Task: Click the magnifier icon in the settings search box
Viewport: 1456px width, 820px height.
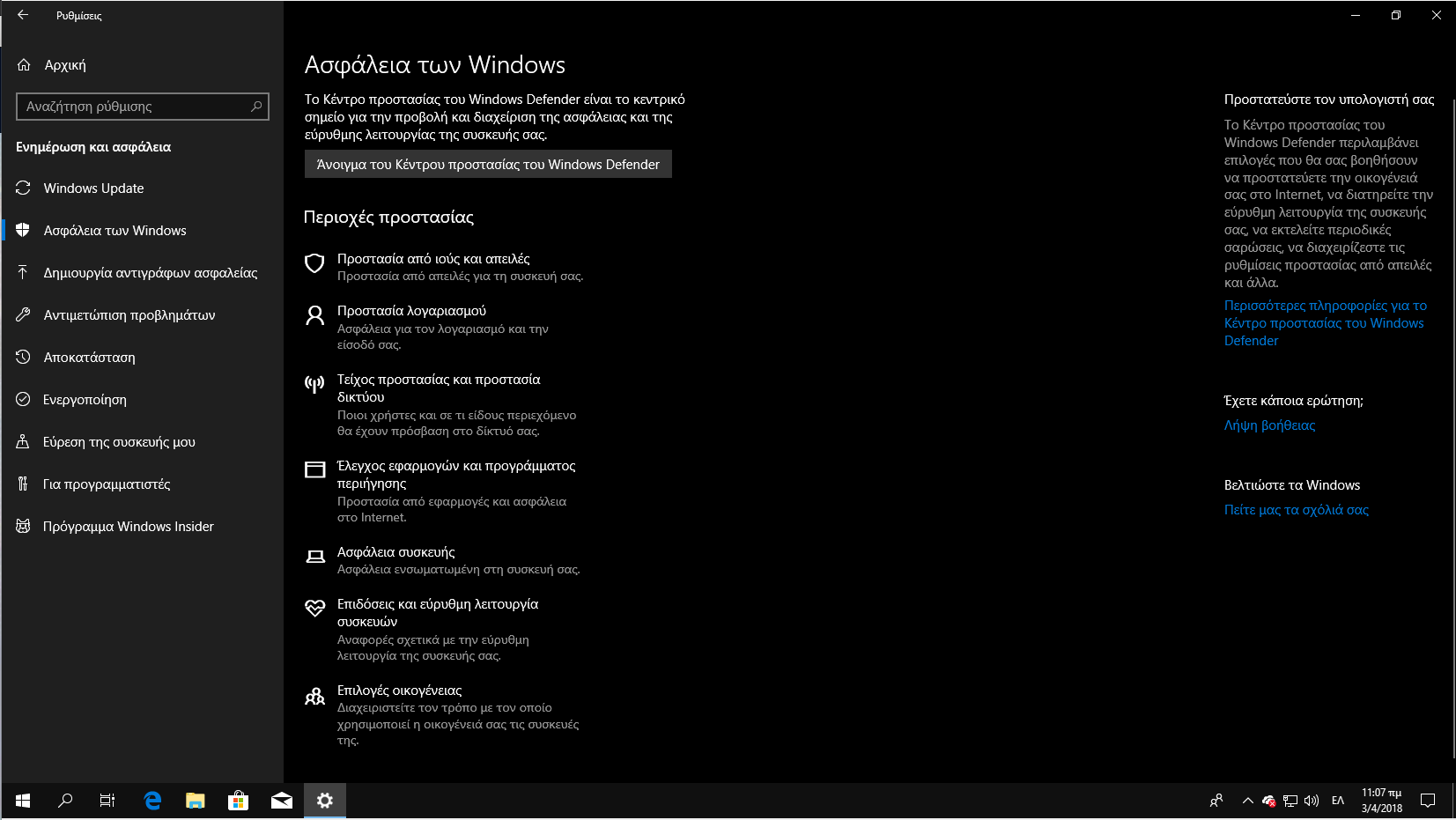Action: [x=256, y=107]
